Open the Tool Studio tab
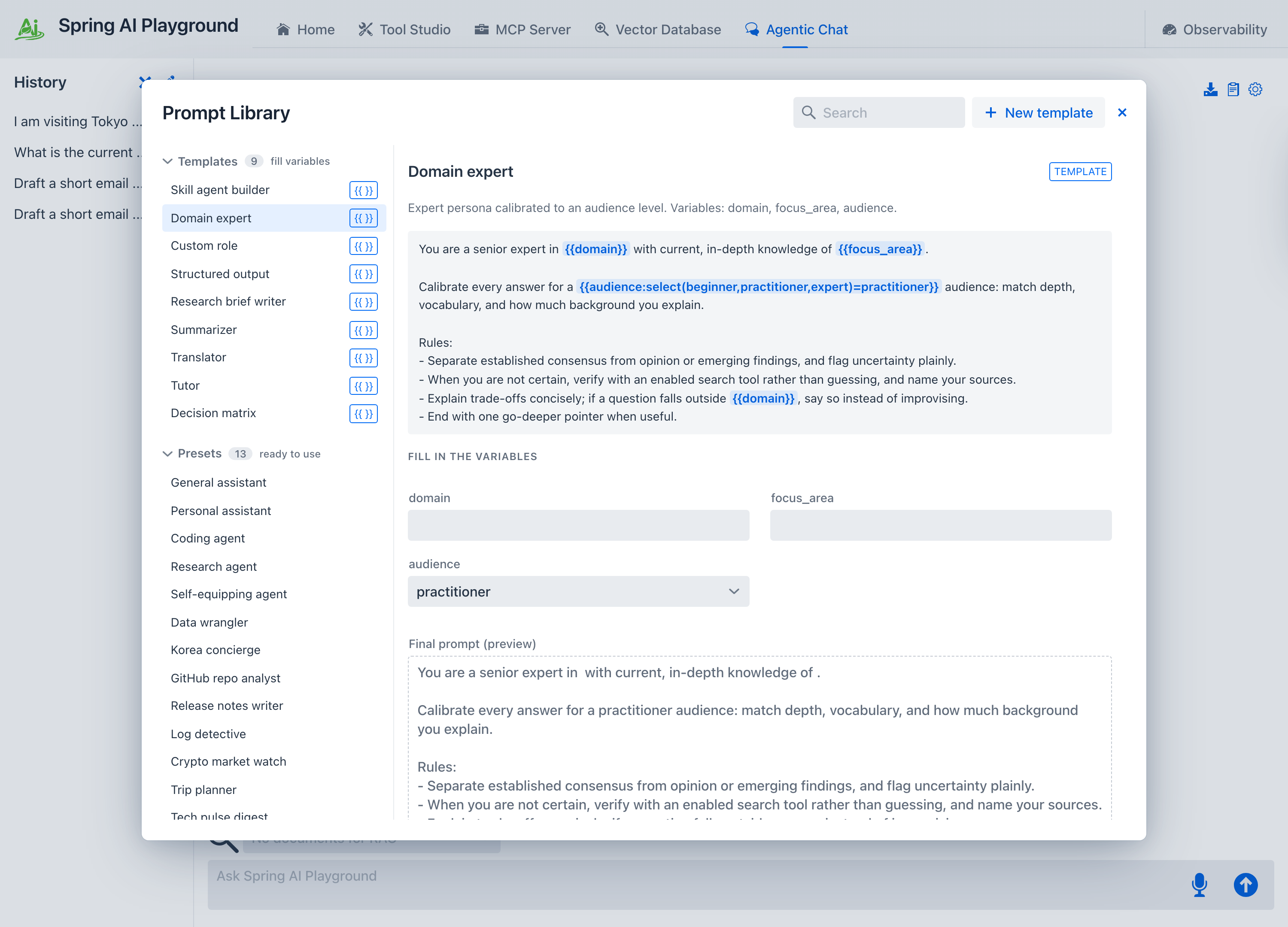Image resolution: width=1288 pixels, height=927 pixels. [x=404, y=30]
